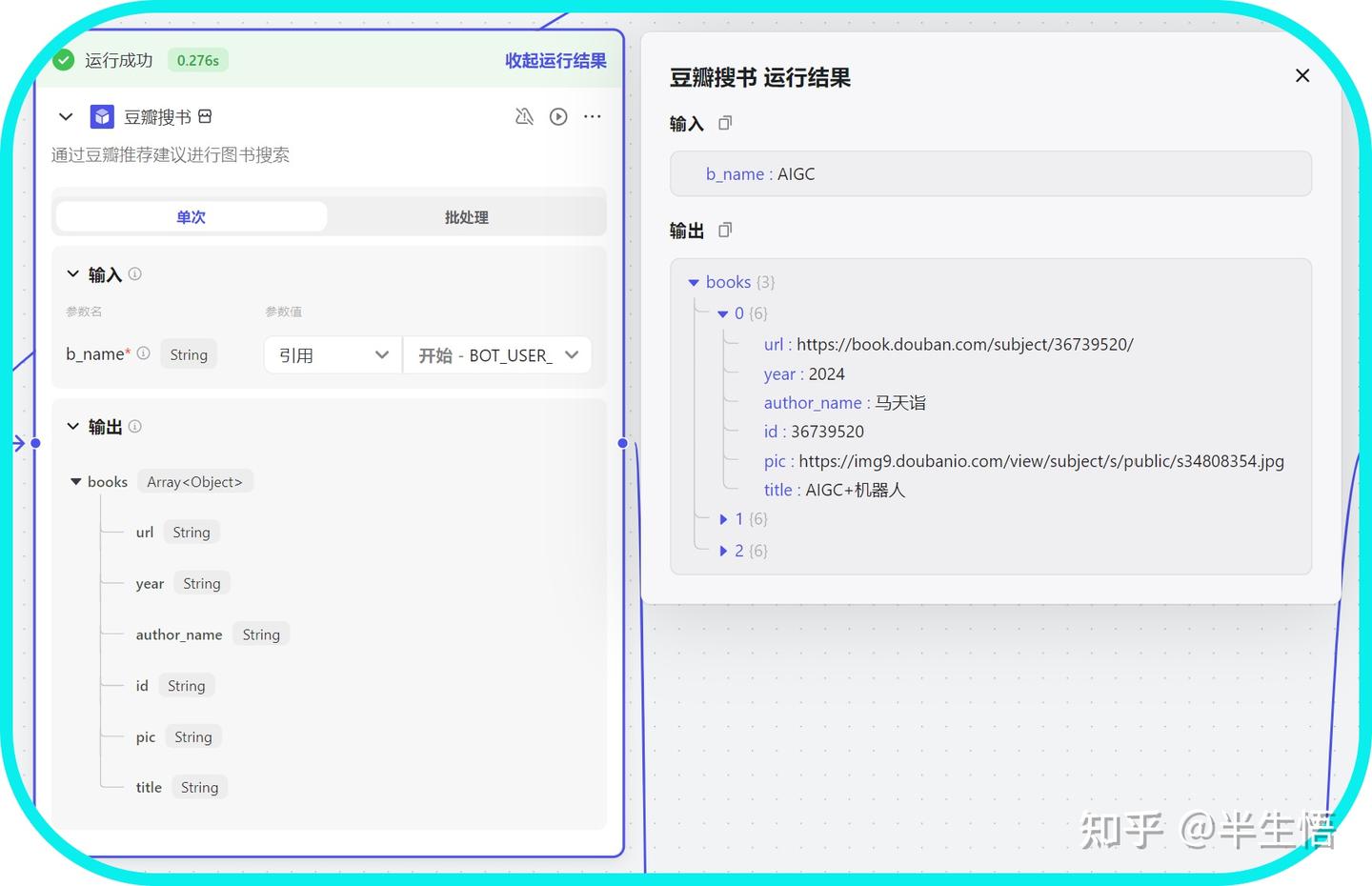Click the b_name : AIGC input field
The height and width of the screenshot is (886, 1372).
991,173
